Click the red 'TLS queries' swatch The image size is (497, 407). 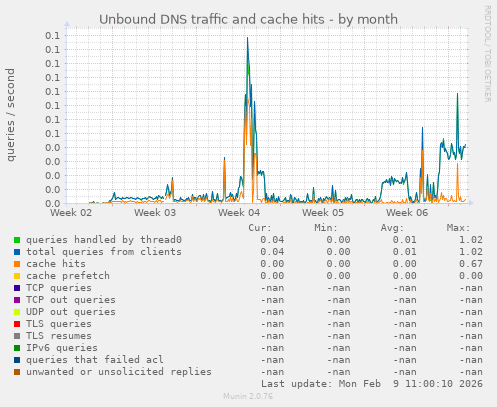pos(17,324)
